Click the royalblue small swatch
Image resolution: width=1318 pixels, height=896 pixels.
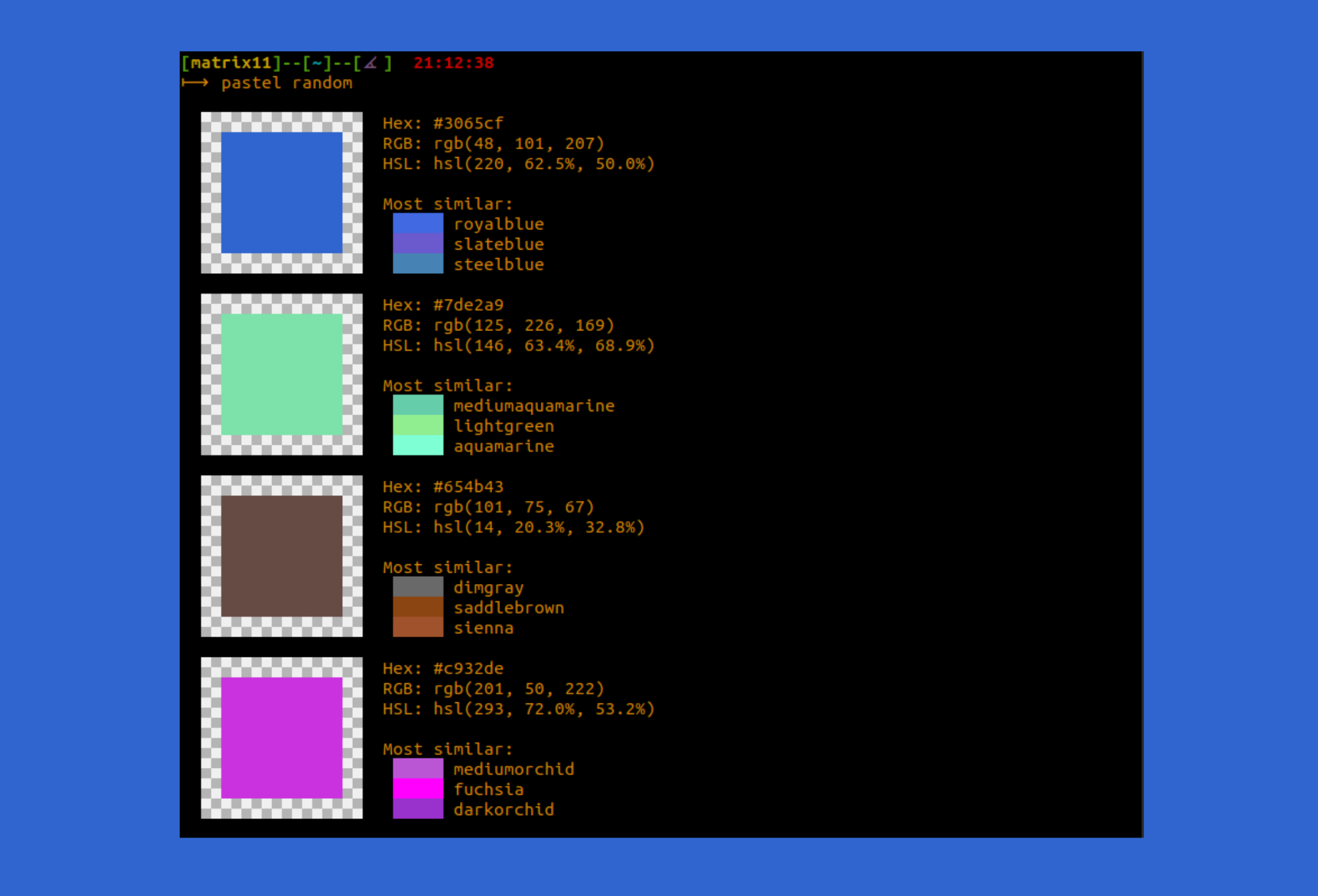(418, 223)
